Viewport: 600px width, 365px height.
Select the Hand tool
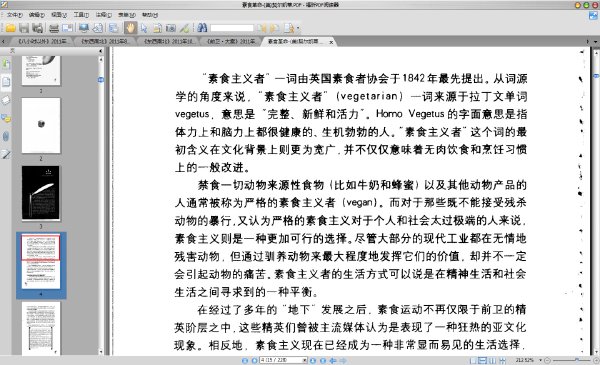130,28
